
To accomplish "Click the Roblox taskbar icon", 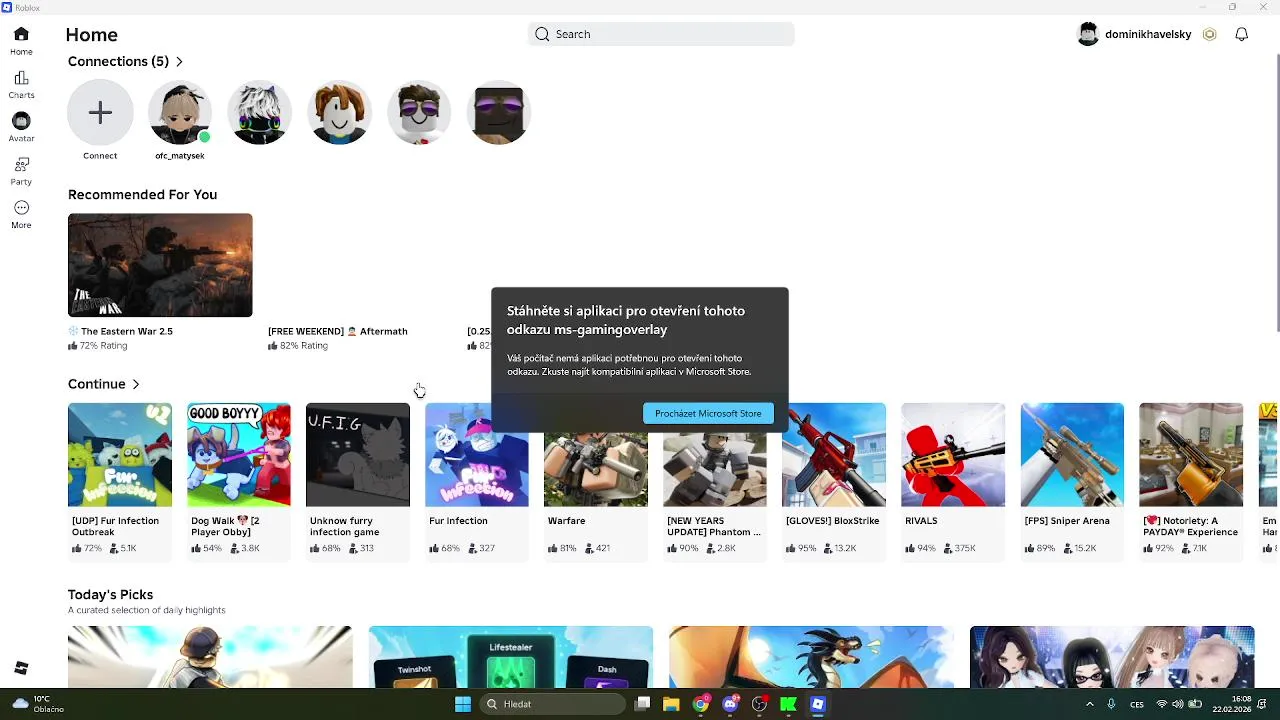I will [818, 704].
